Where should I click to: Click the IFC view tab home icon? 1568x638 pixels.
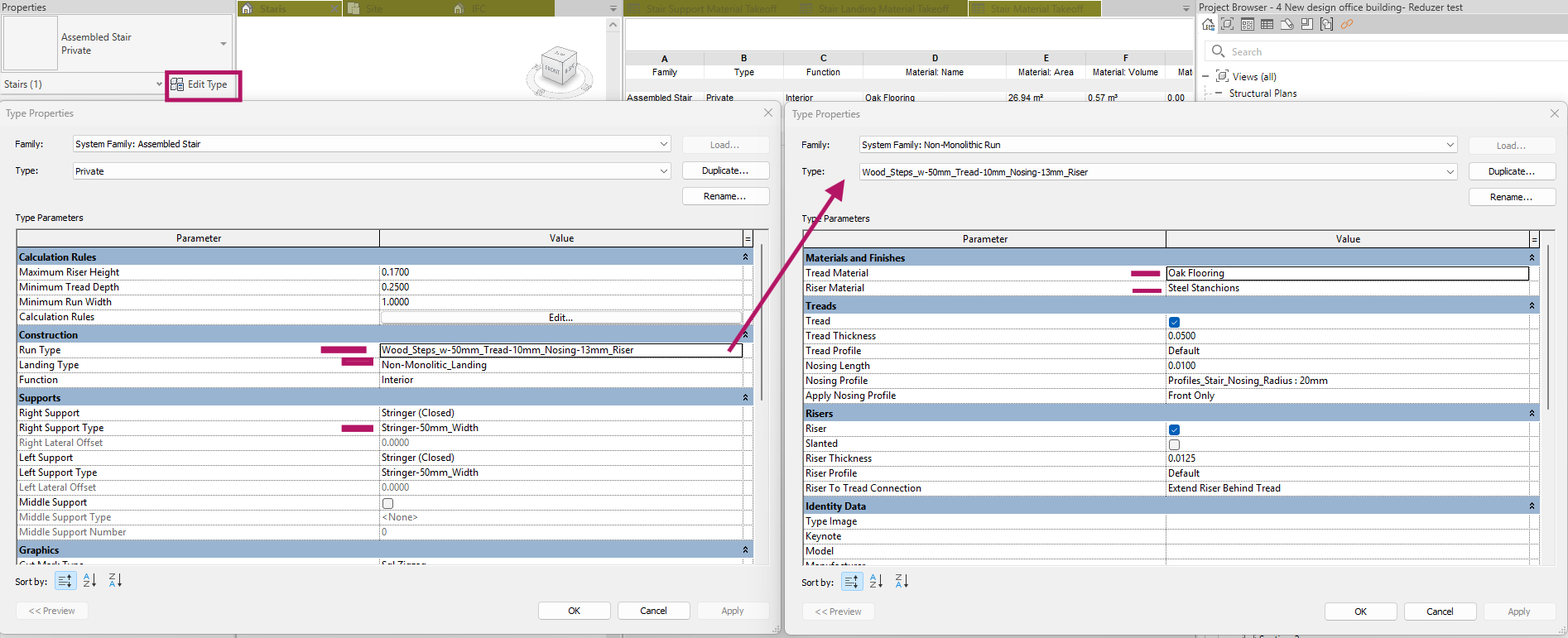click(x=459, y=9)
